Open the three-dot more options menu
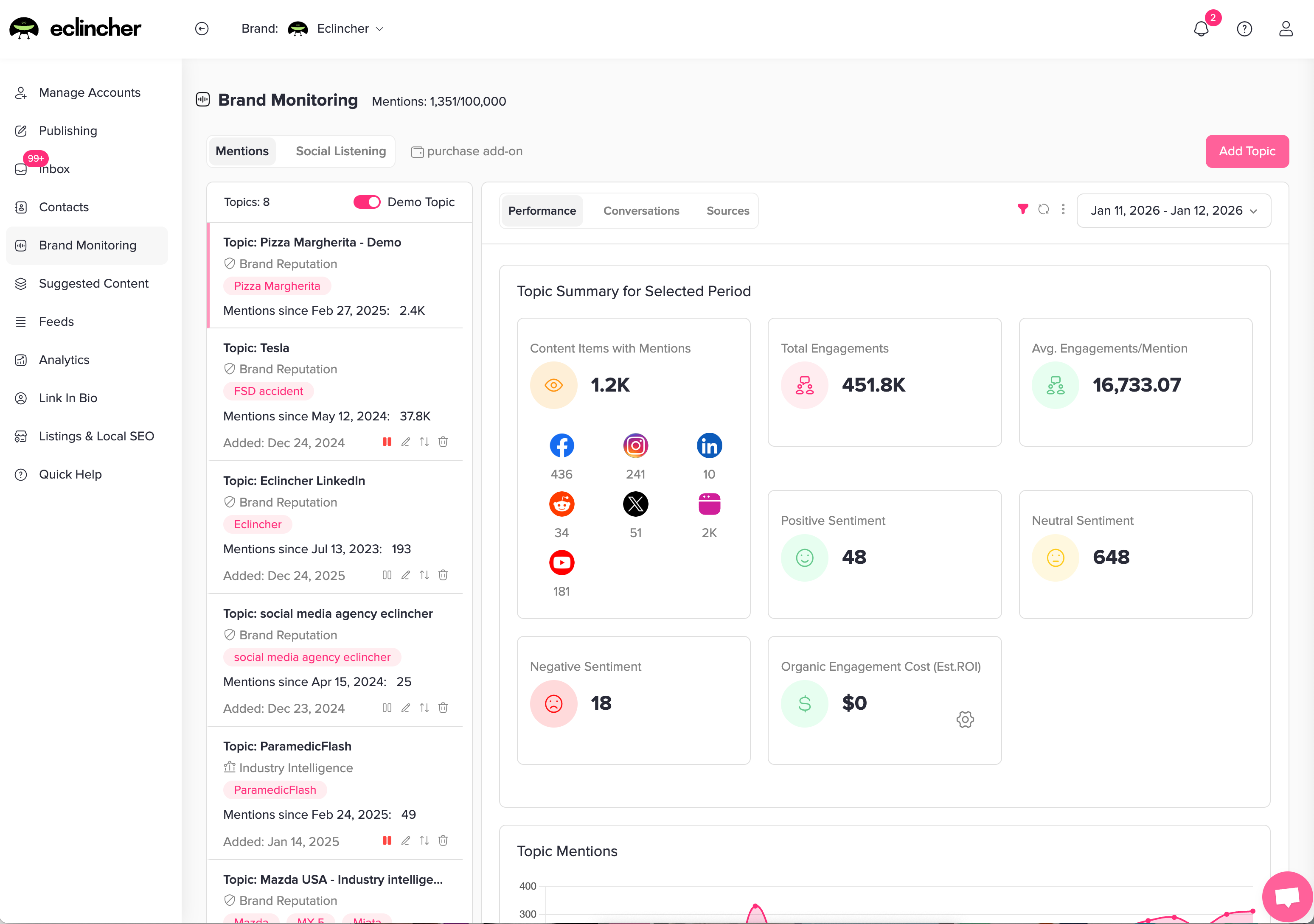This screenshot has width=1314, height=924. [x=1063, y=210]
